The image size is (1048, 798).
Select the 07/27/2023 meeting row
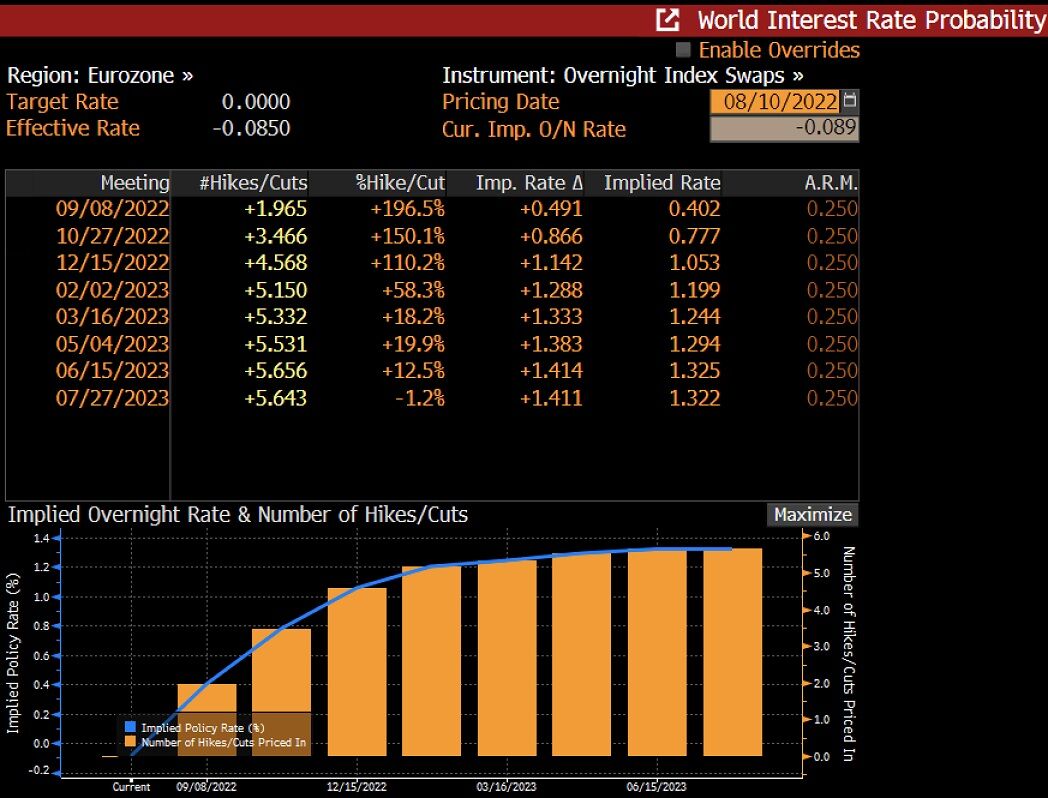112,398
